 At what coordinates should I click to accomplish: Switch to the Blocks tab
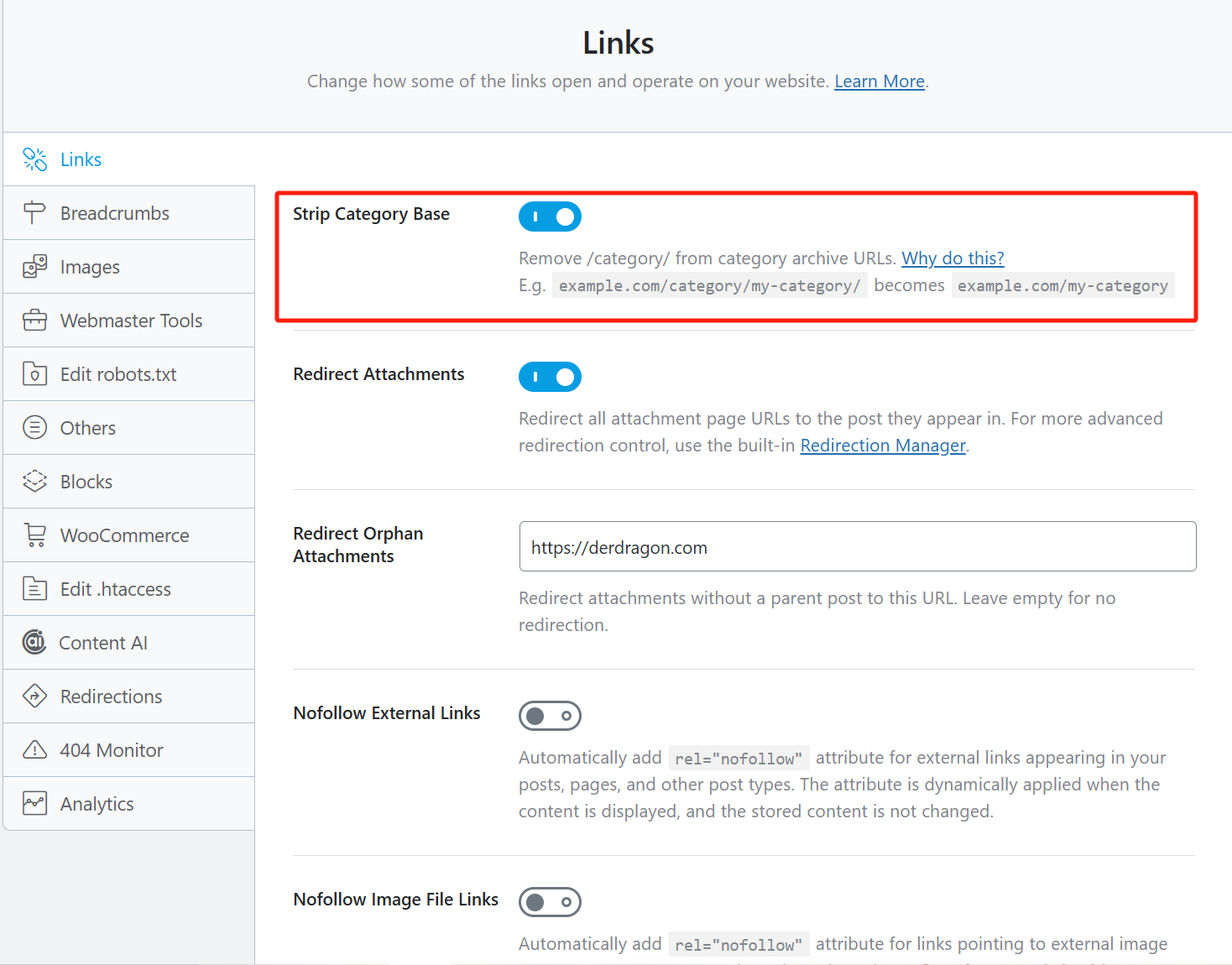click(x=86, y=482)
